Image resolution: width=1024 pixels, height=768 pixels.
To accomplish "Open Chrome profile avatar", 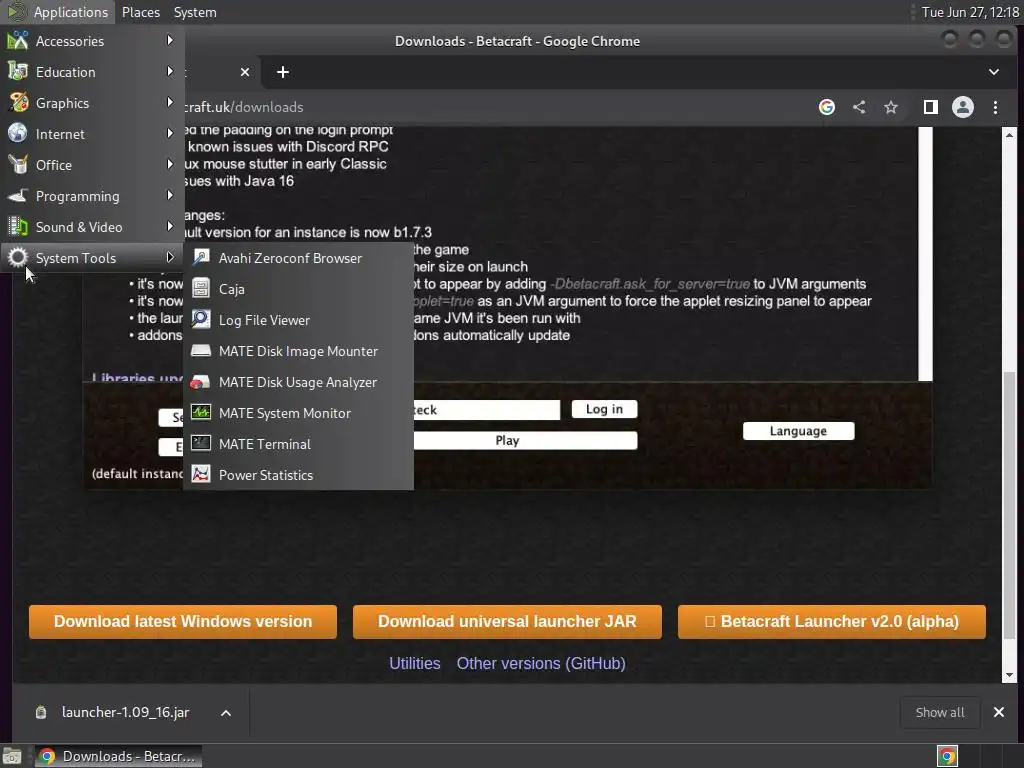I will tap(963, 107).
